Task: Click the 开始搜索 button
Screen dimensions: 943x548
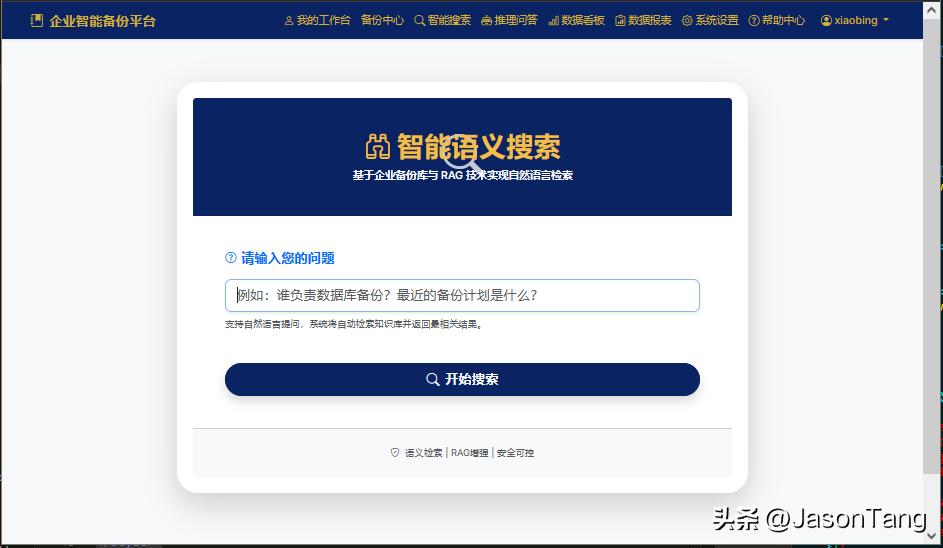Action: click(462, 380)
